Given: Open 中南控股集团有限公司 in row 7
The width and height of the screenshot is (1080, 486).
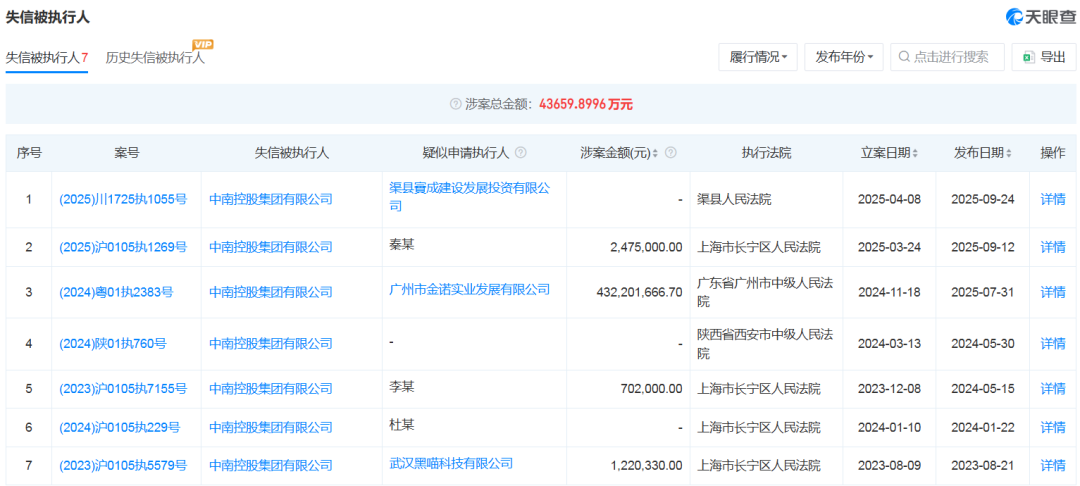Looking at the screenshot, I should pyautogui.click(x=271, y=466).
